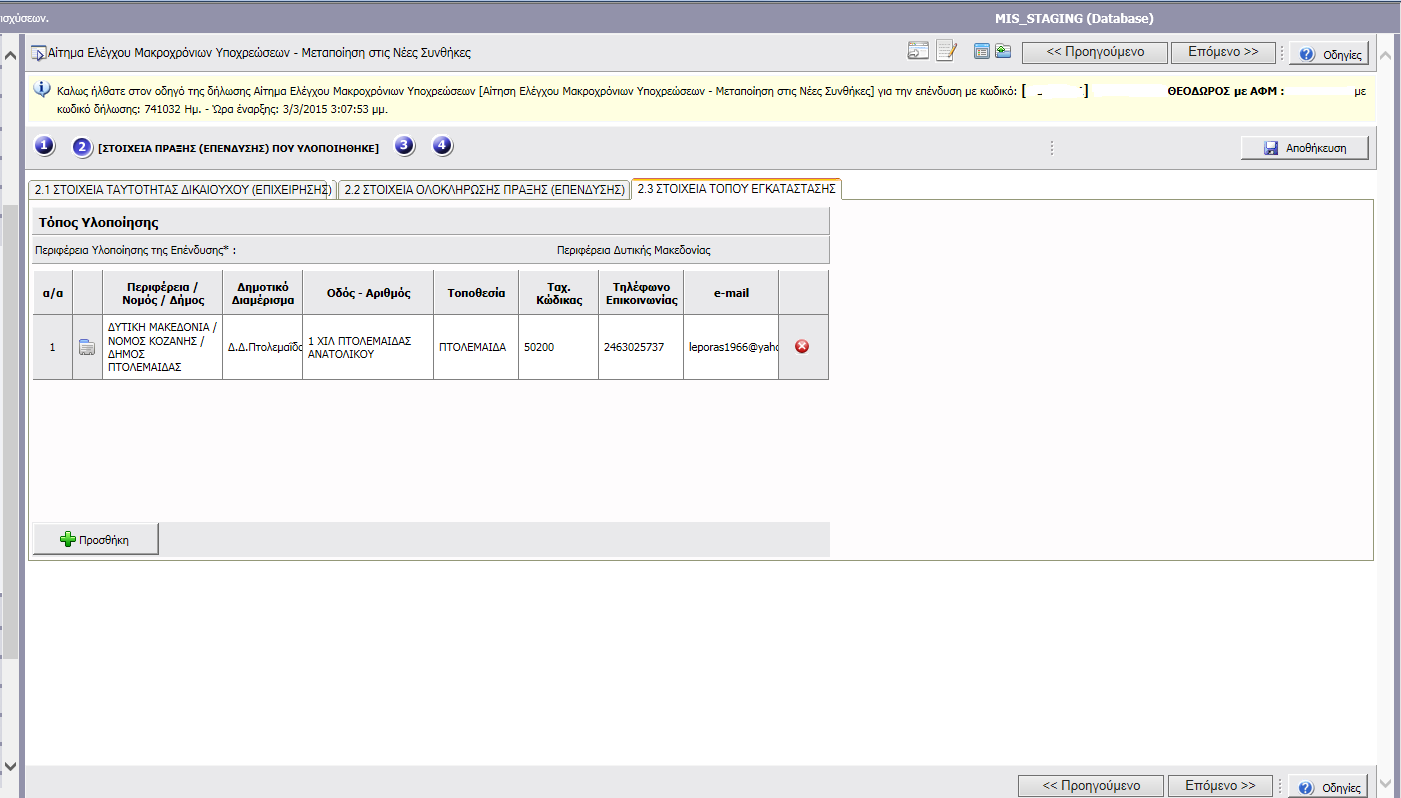The height and width of the screenshot is (798, 1401).
Task: Select the 1 ΧΙΛ ΠΤΟΛΕΜΑΙΔΑΣ ΑΝΑΤΟΛΙΚΟΥ cell
Action: pos(368,347)
